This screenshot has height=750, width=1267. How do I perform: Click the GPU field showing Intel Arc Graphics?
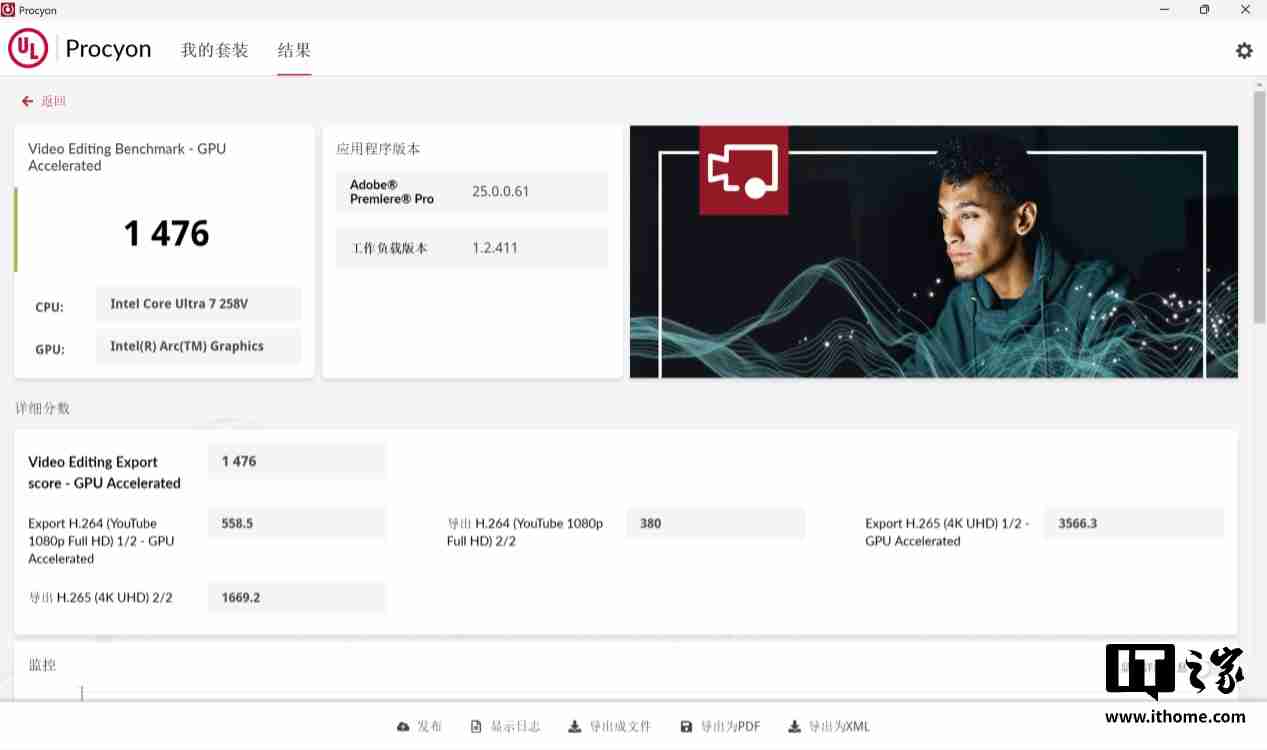coord(198,346)
